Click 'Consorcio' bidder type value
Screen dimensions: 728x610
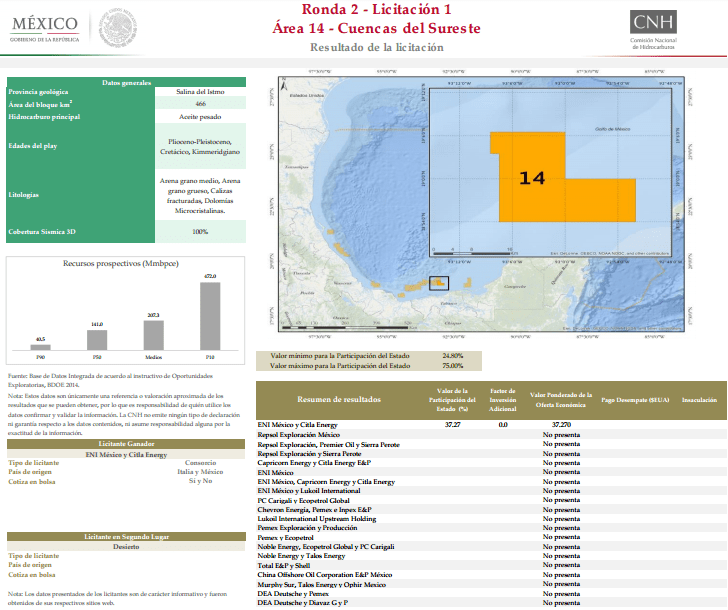[x=200, y=462]
